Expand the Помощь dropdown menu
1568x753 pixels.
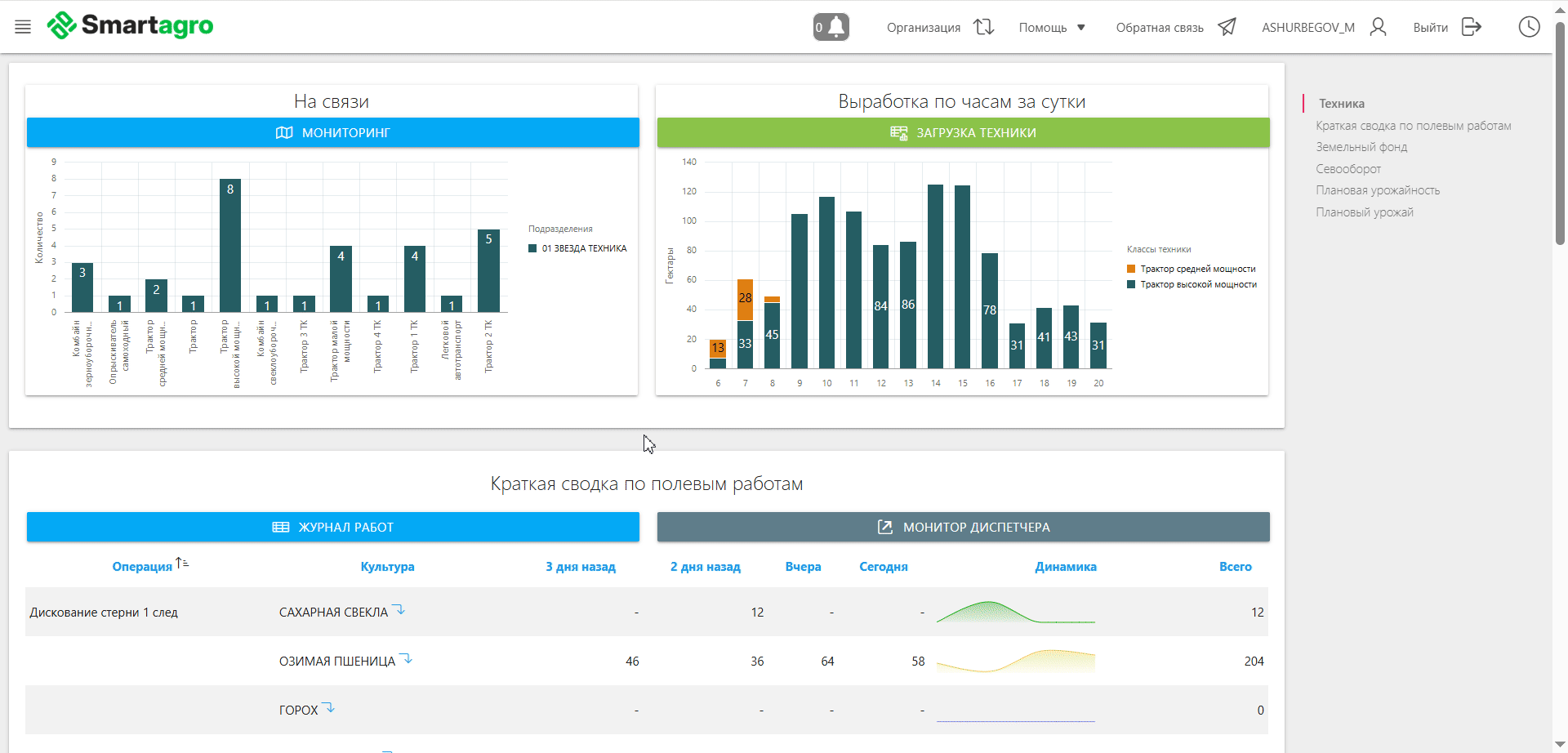pos(1052,27)
